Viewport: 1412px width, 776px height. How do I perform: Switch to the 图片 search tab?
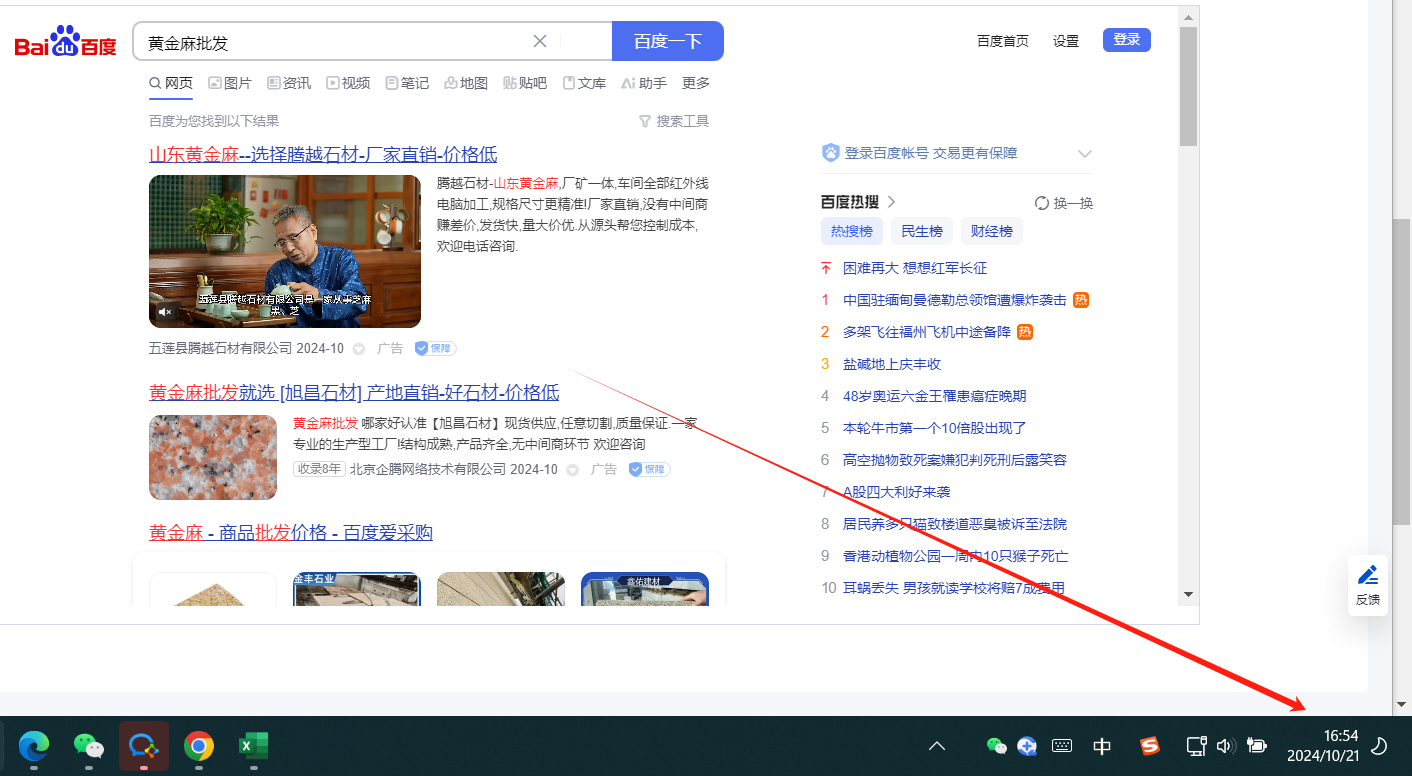[x=230, y=83]
